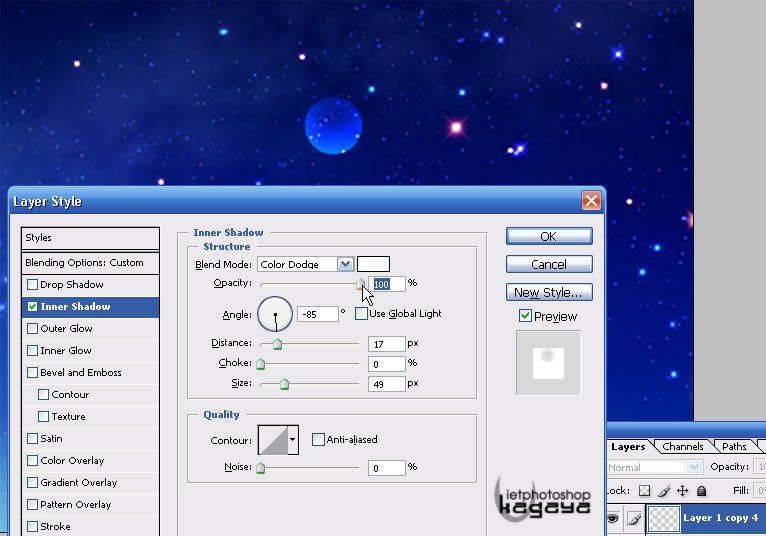The image size is (766, 536).
Task: Enable Pattern Overlay checkbox
Action: (x=32, y=504)
